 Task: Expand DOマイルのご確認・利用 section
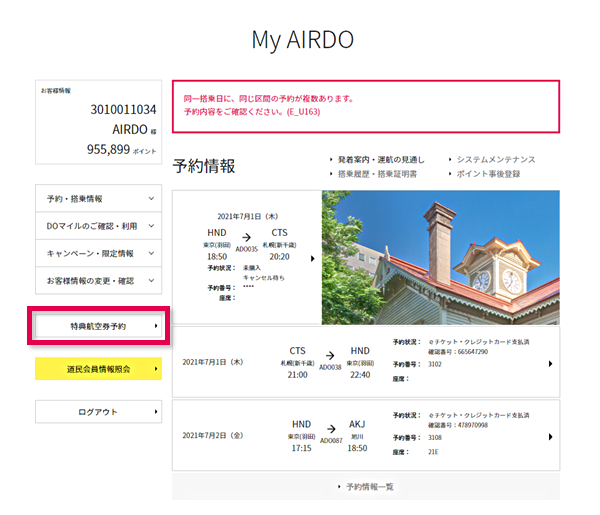point(98,226)
